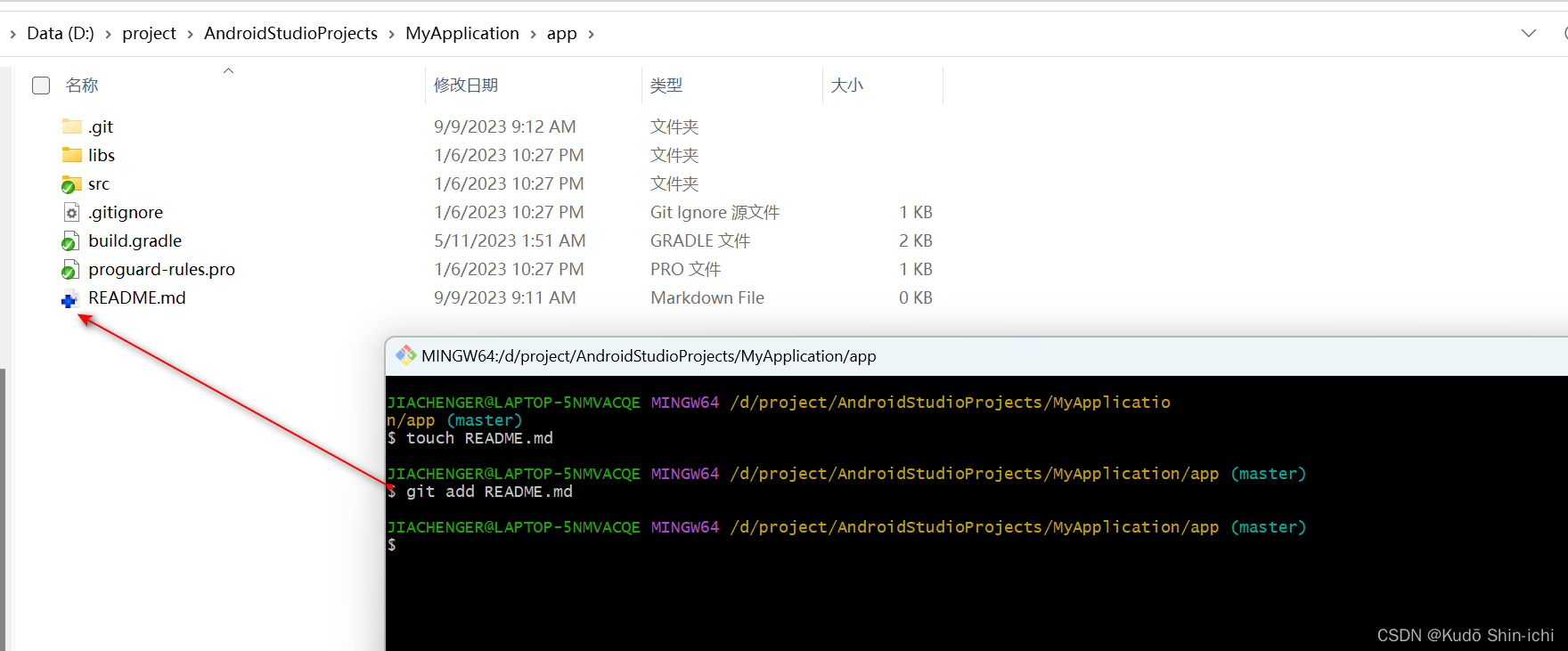Click the 'git add README.md' command line
Viewport: 1568px width, 651px height.
coord(480,492)
